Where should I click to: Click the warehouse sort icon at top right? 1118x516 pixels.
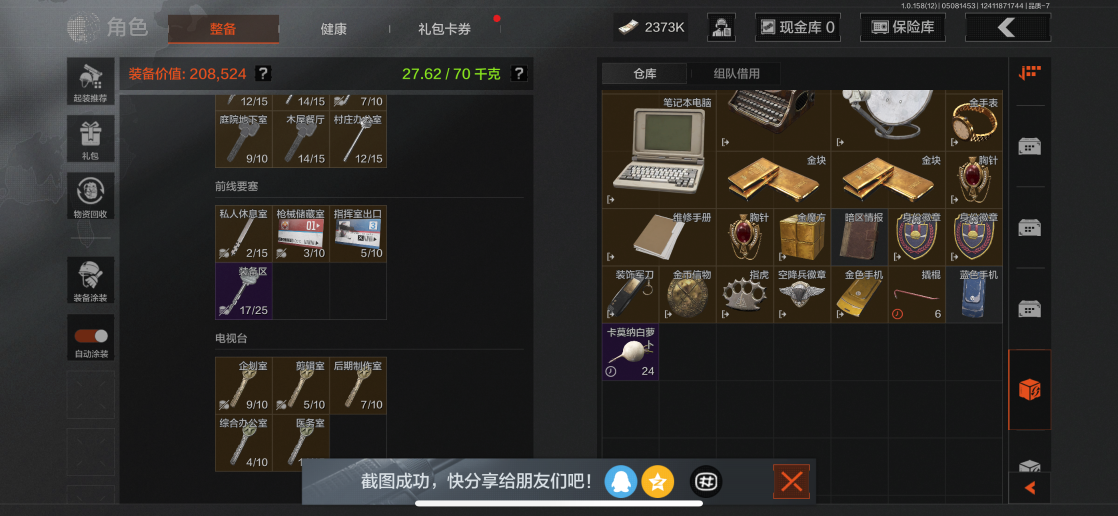click(x=1029, y=73)
